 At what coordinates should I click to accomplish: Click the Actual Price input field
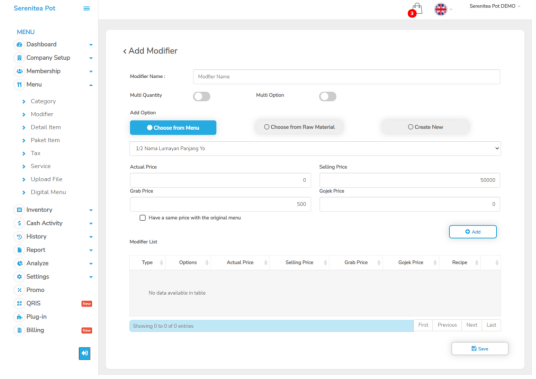click(x=220, y=180)
